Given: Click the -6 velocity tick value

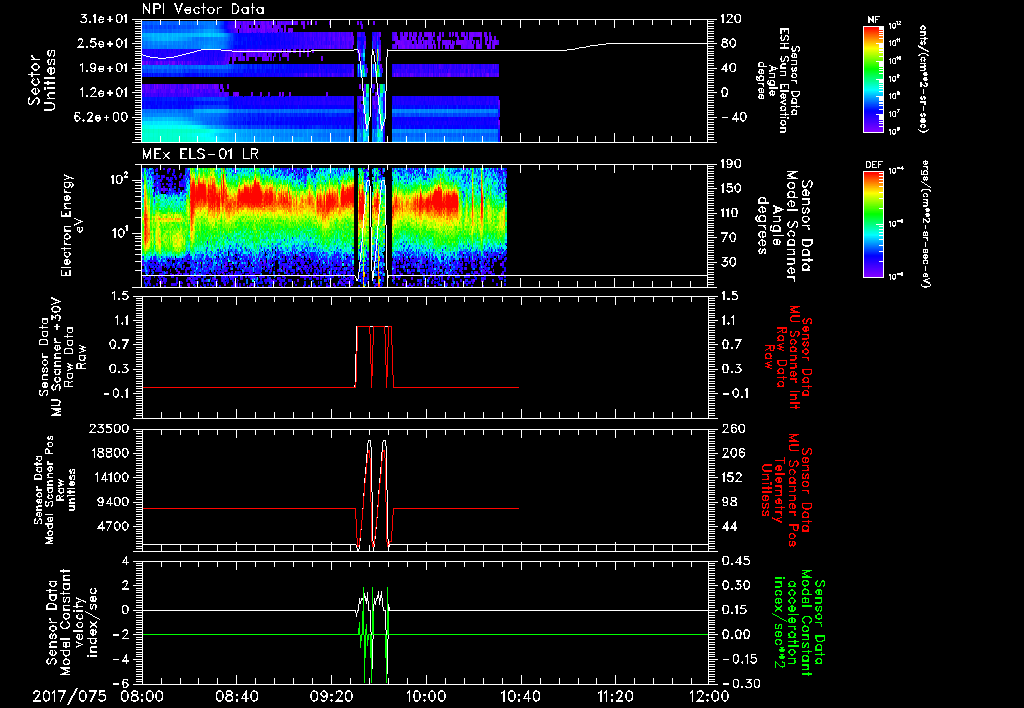Looking at the screenshot, I should pyautogui.click(x=121, y=683).
